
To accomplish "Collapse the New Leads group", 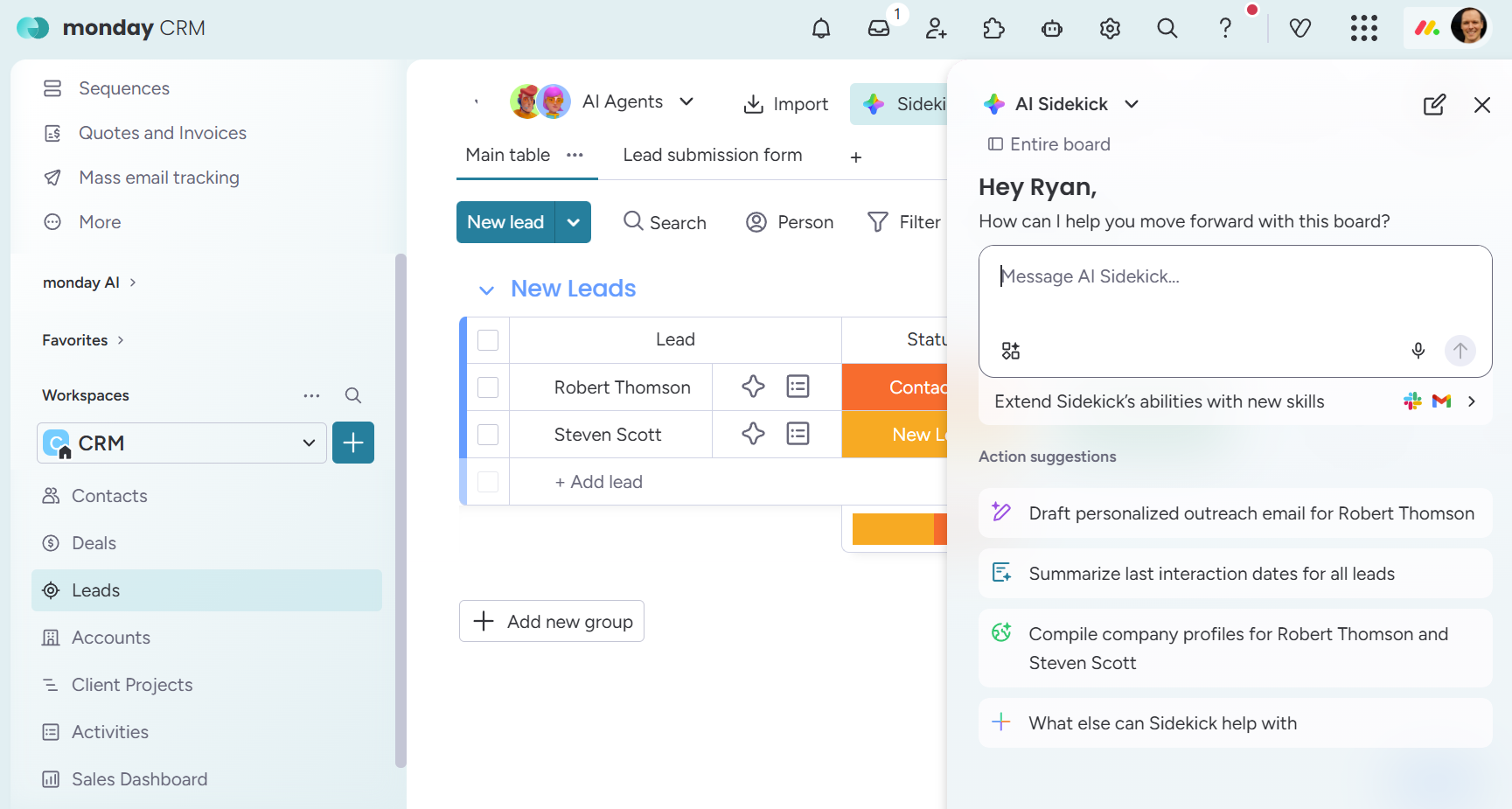I will point(487,289).
